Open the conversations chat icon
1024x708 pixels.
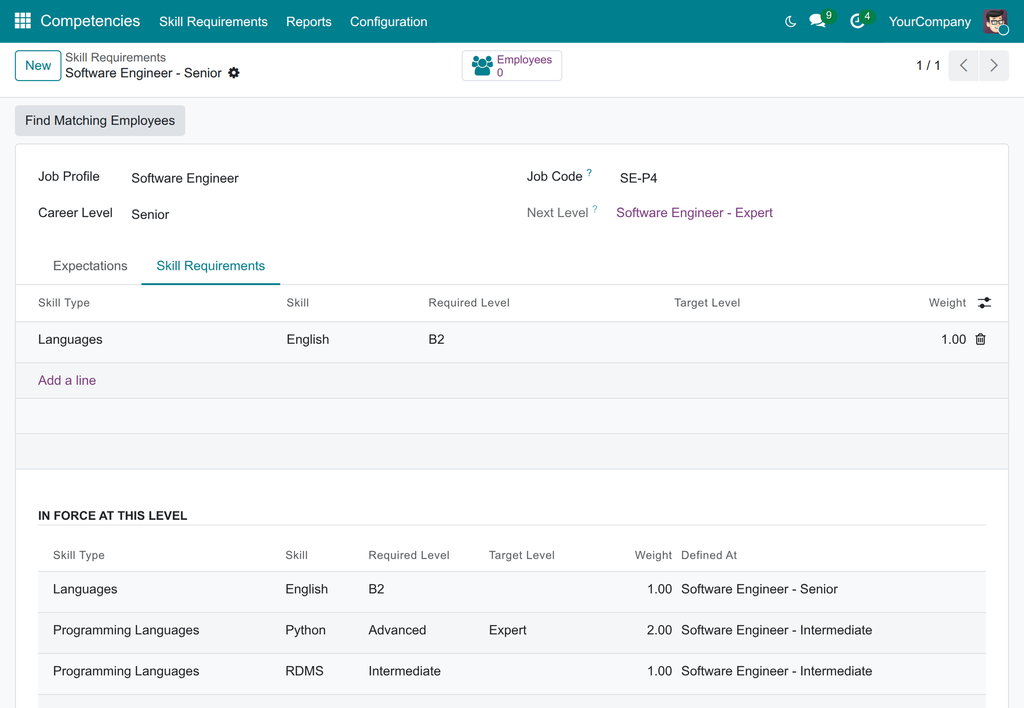click(x=818, y=21)
